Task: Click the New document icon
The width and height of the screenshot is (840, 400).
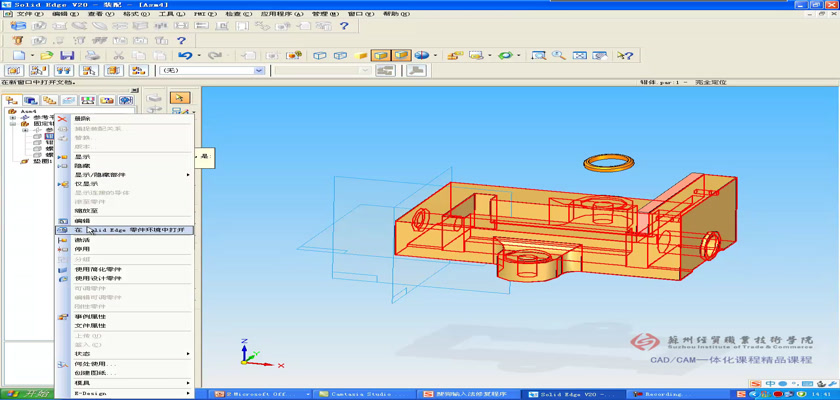Action: coord(19,55)
